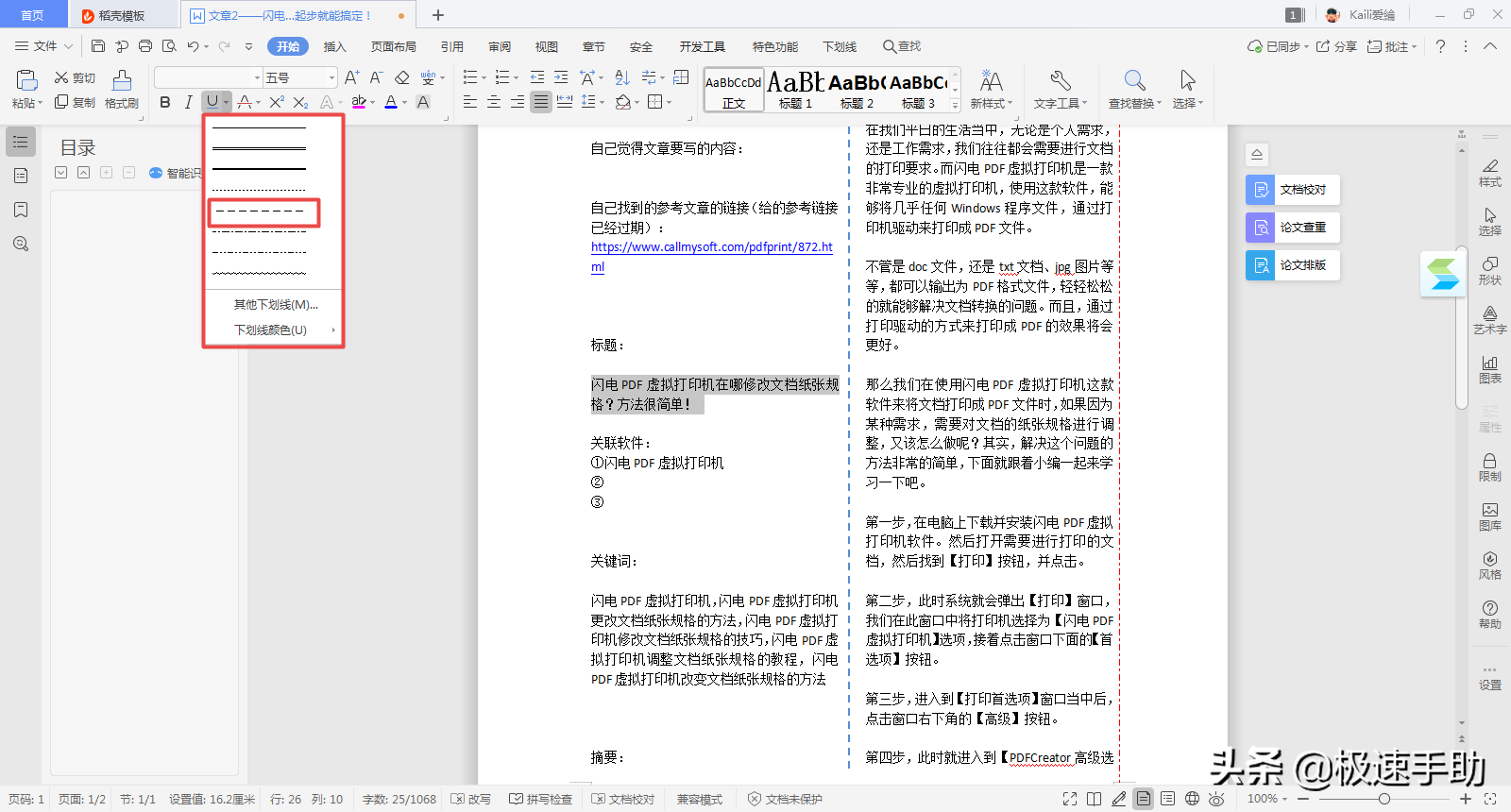Toggle bold formatting
The width and height of the screenshot is (1511, 812).
point(165,102)
